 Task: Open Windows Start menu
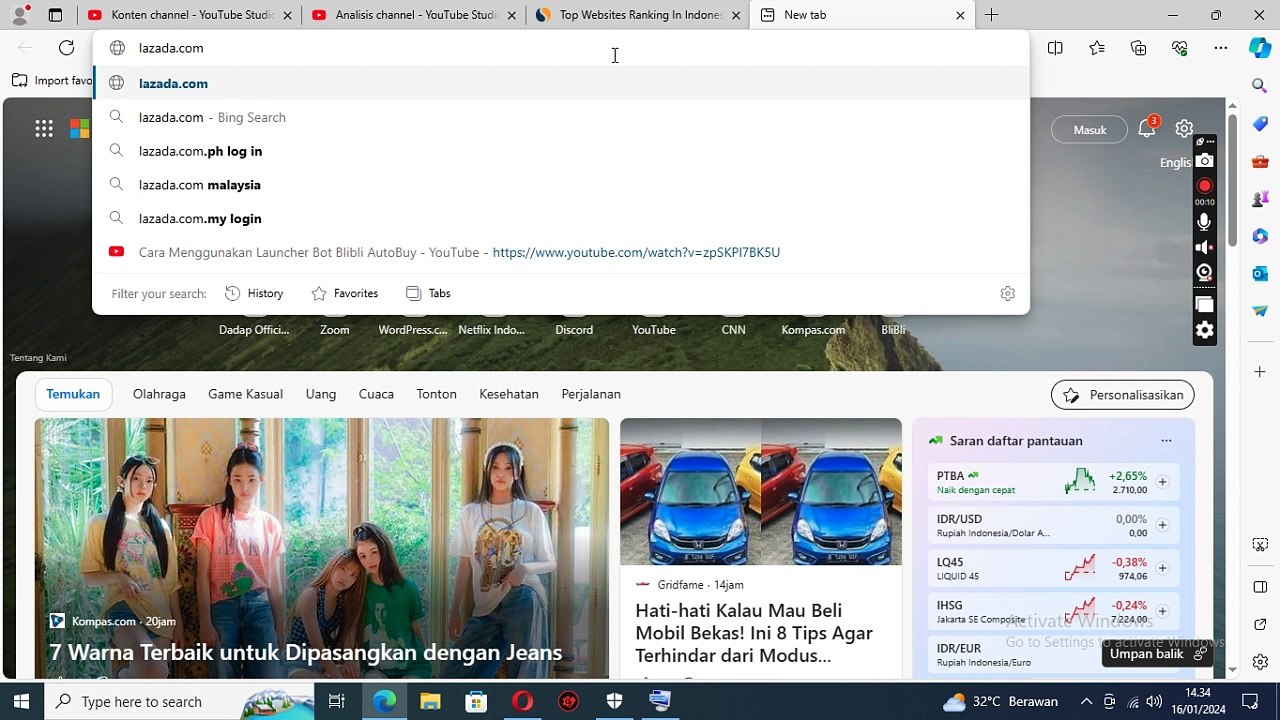coord(21,701)
